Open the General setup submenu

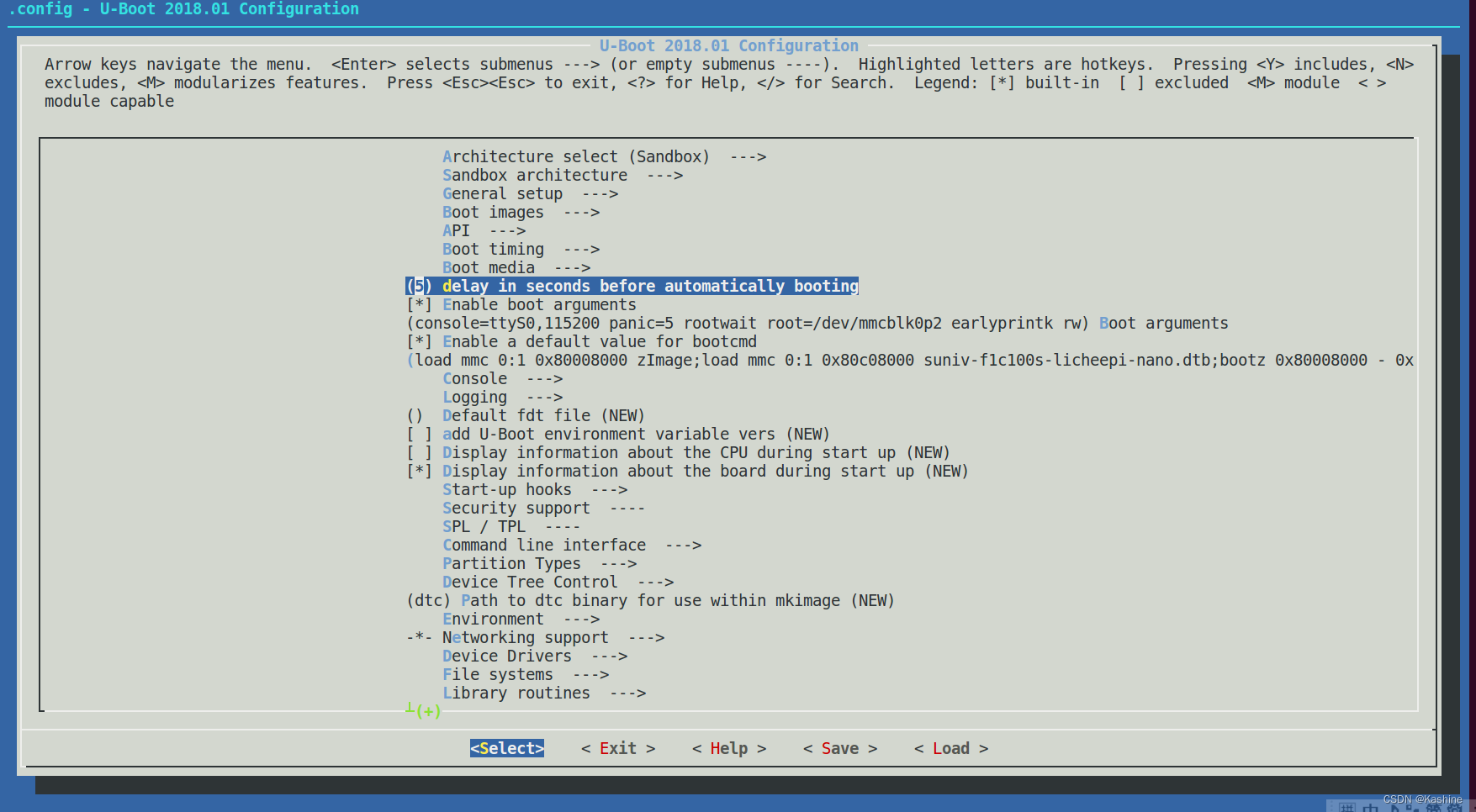coord(502,194)
